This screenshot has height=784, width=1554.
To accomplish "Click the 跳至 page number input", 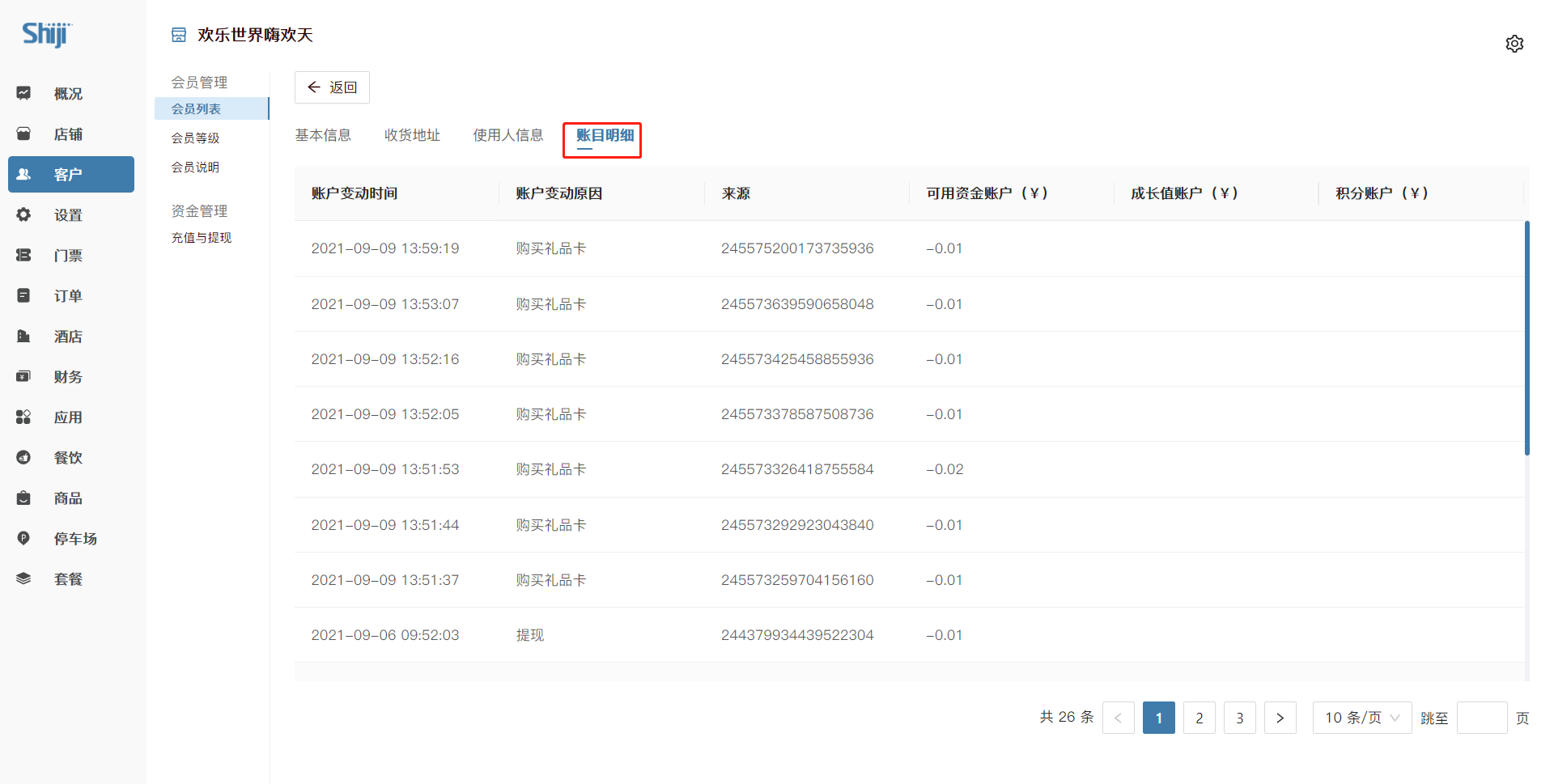I will pyautogui.click(x=1482, y=718).
